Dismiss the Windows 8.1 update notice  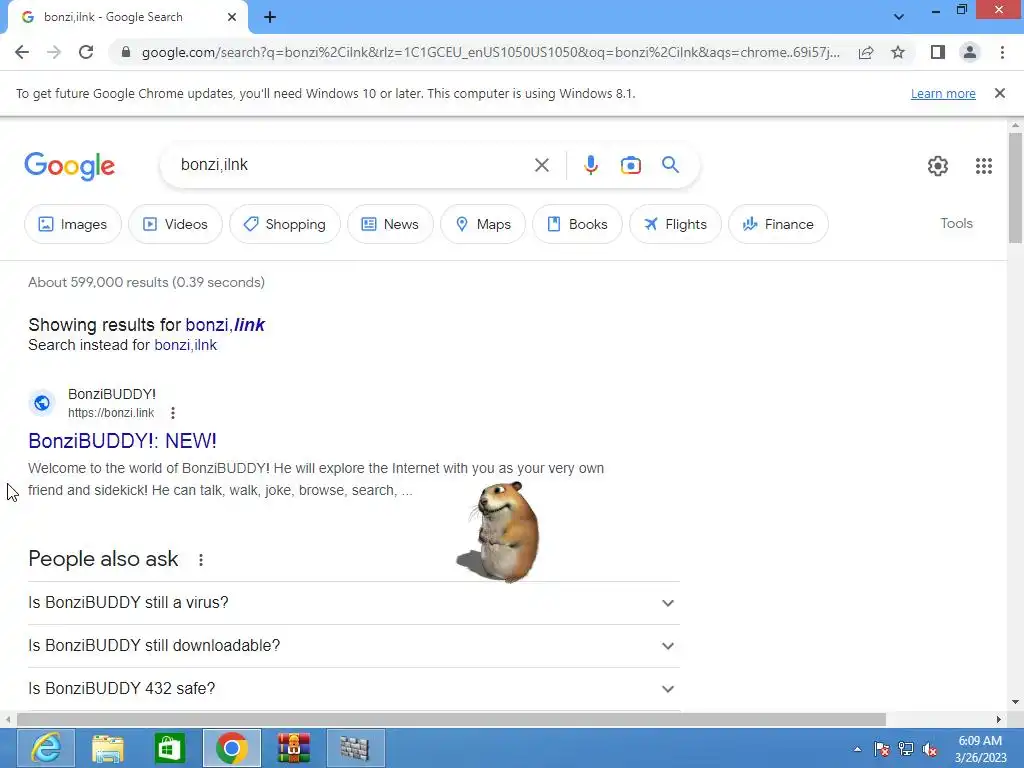coord(999,93)
